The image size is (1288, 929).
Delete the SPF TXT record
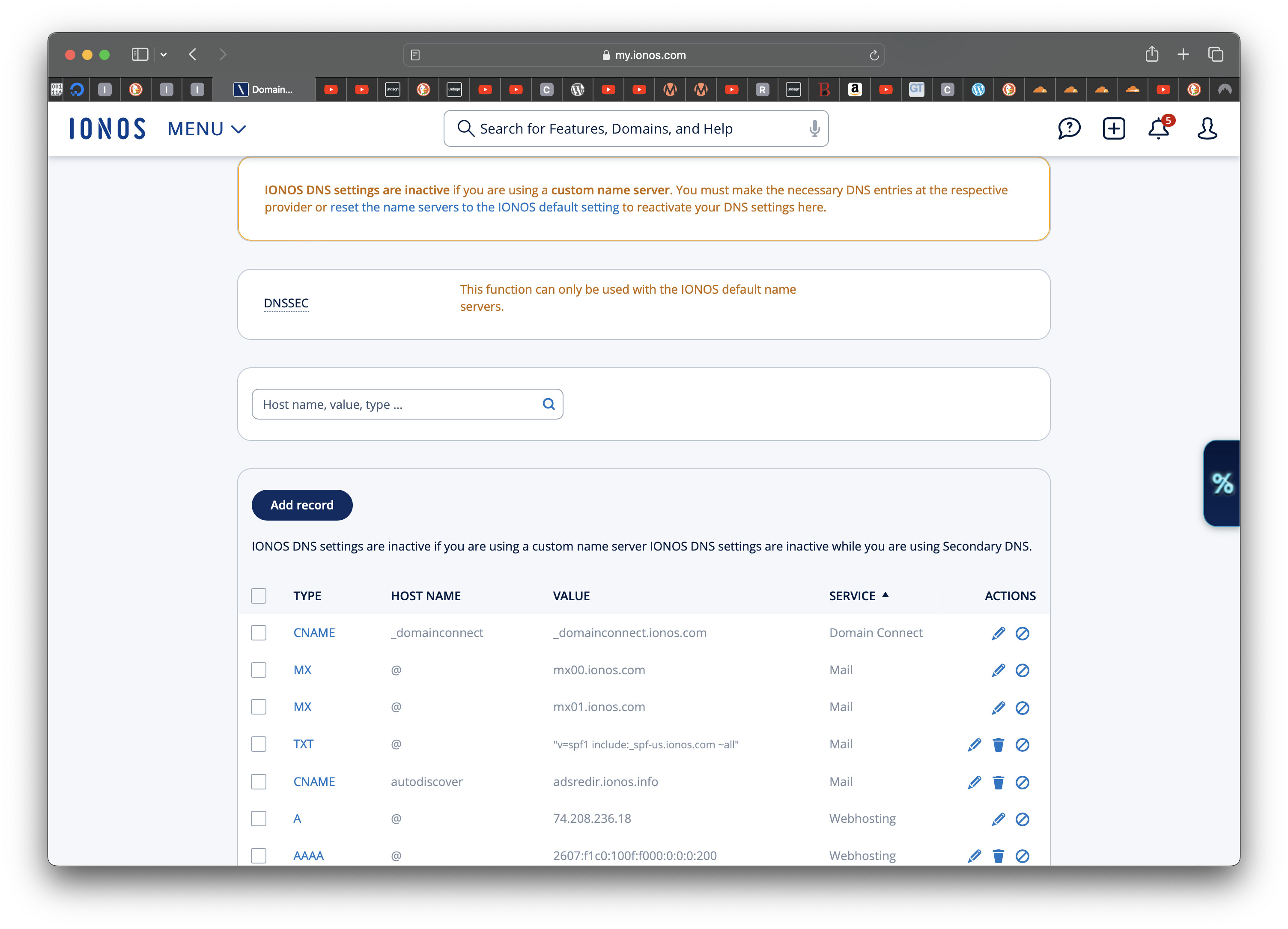point(998,744)
